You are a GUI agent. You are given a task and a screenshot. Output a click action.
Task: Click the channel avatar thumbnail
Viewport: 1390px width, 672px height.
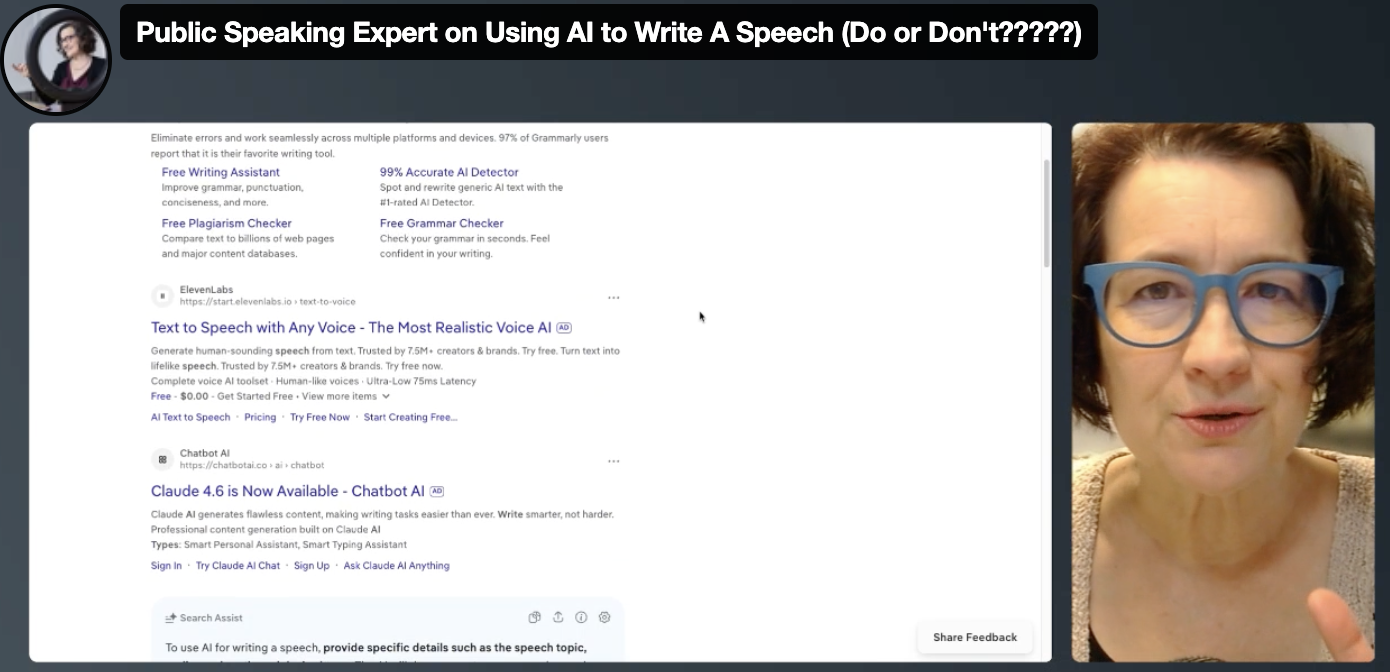57,58
